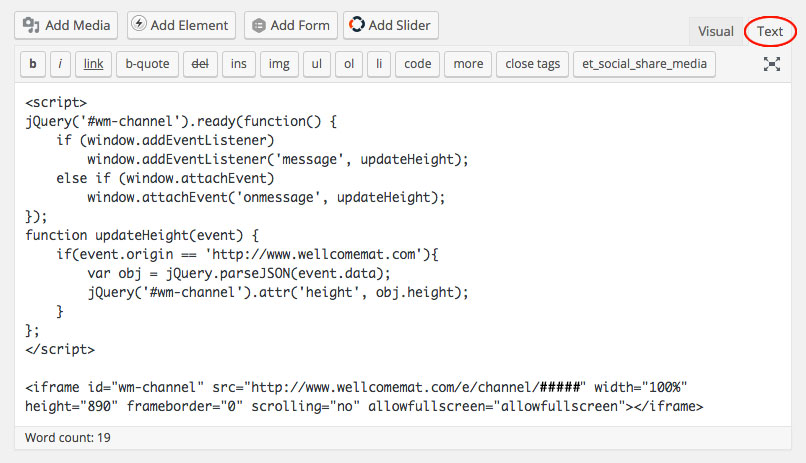
Task: Insert bold tag with b button
Action: click(33, 64)
